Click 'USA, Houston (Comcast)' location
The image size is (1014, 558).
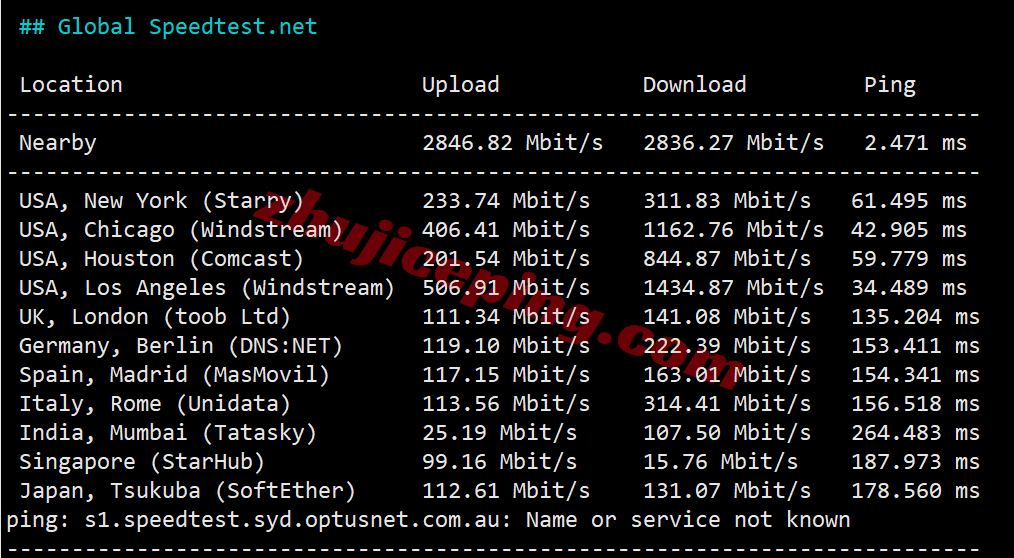pyautogui.click(x=162, y=259)
